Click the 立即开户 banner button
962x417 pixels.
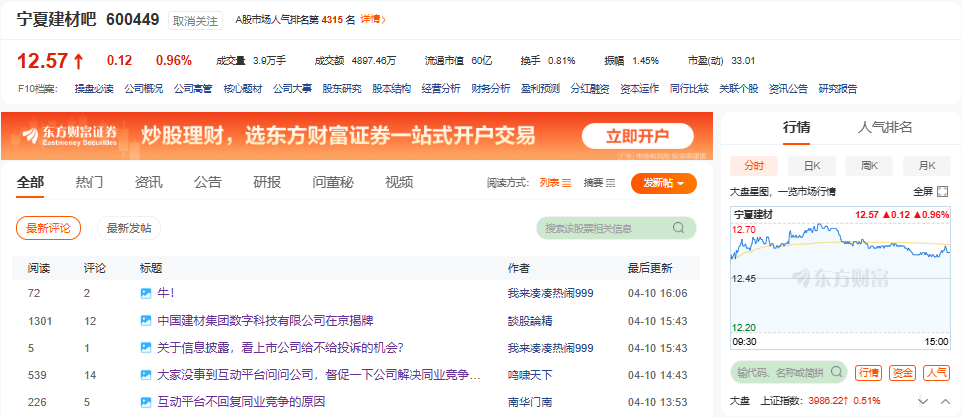pyautogui.click(x=637, y=136)
